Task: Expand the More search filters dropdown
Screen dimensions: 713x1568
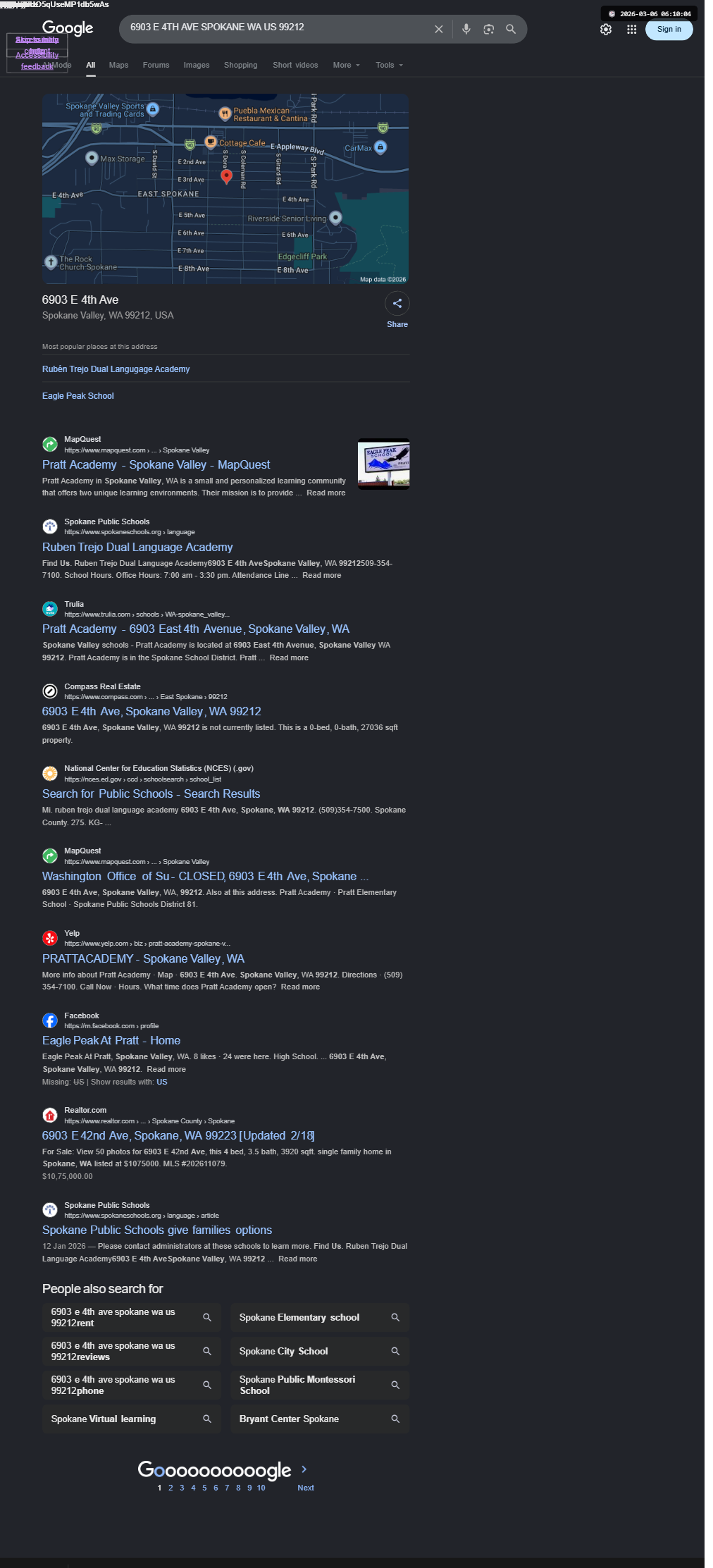Action: coord(346,65)
